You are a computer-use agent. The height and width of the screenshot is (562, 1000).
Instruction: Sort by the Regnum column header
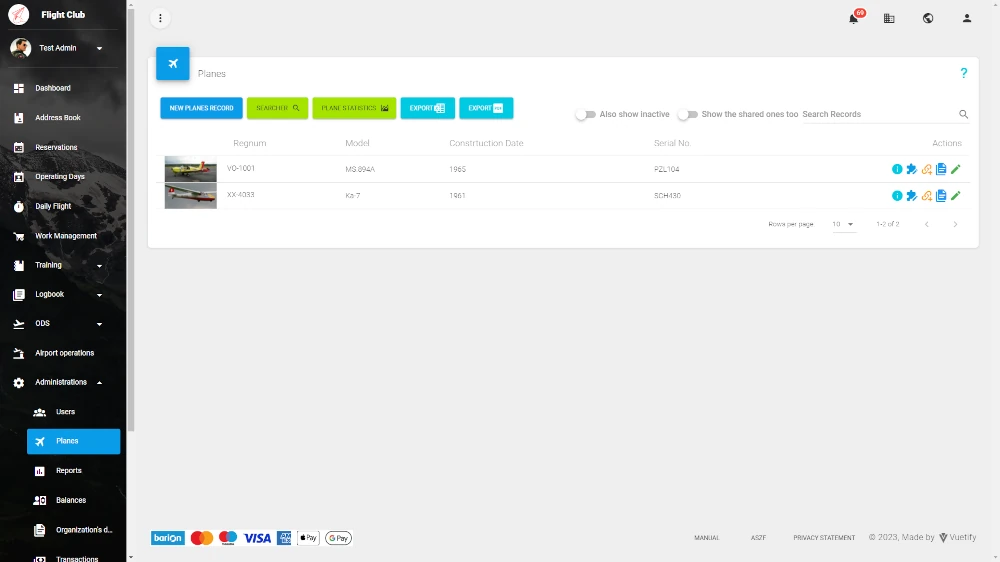point(249,144)
